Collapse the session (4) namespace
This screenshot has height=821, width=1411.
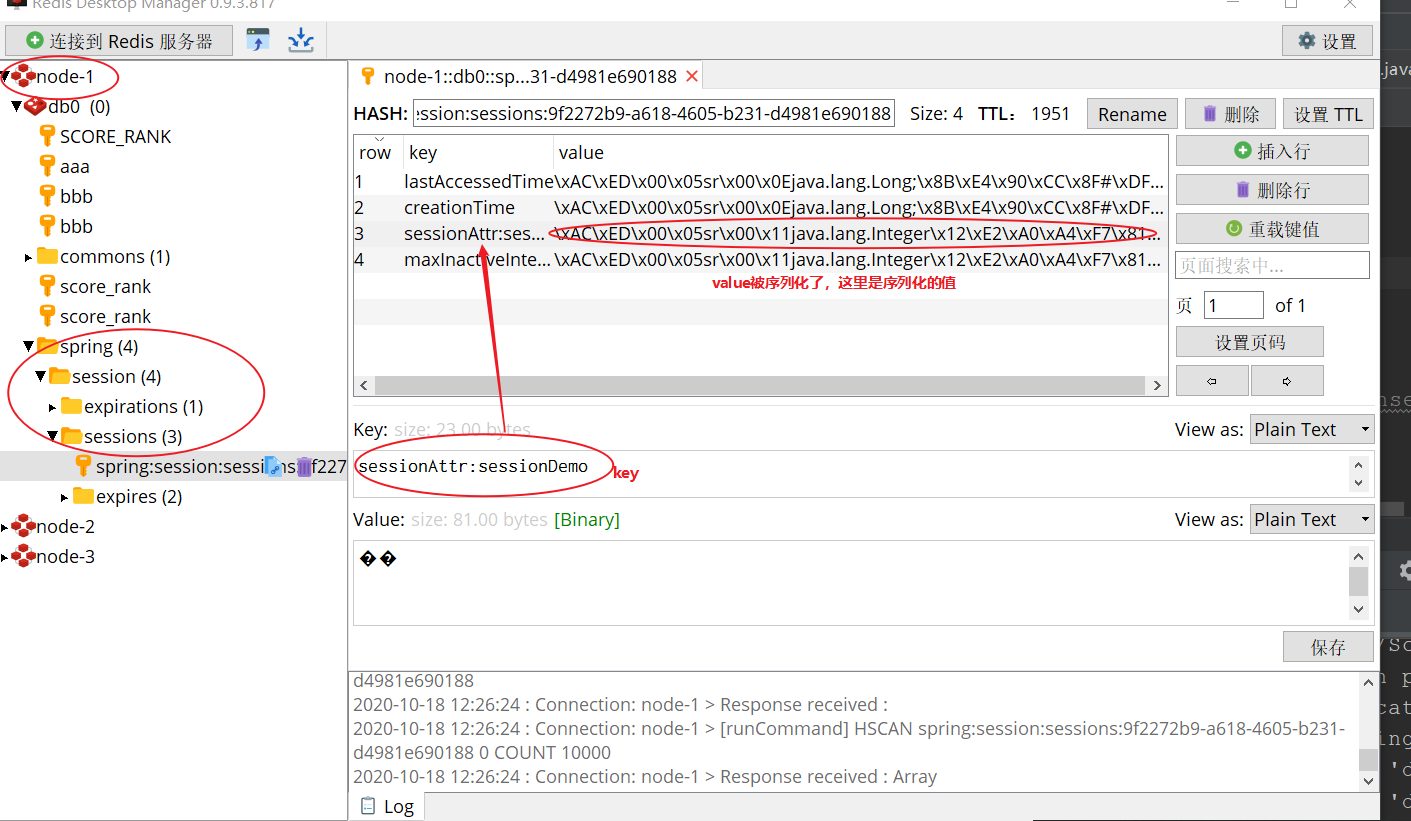(41, 377)
